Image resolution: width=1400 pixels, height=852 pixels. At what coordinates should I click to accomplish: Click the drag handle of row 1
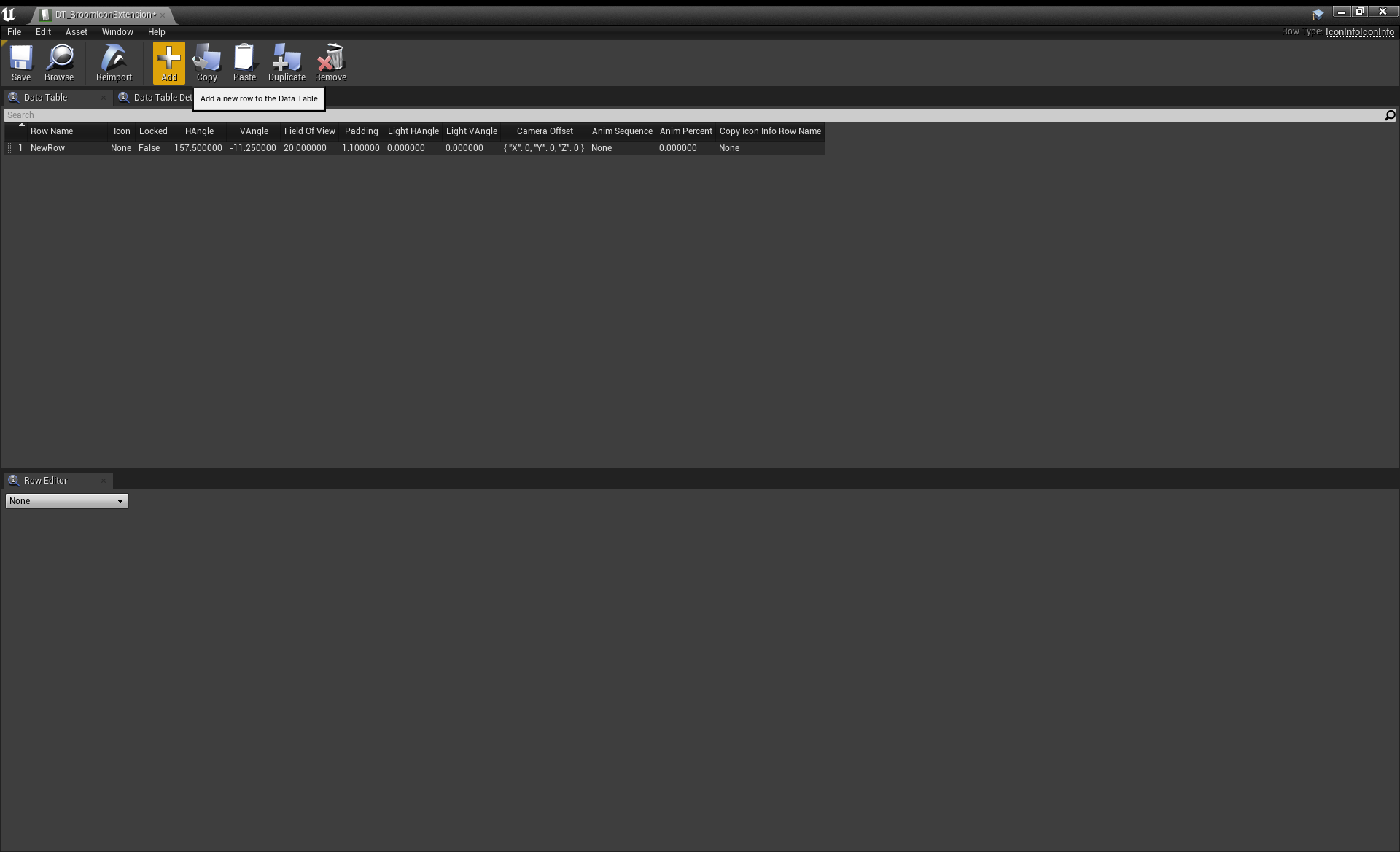(x=9, y=148)
